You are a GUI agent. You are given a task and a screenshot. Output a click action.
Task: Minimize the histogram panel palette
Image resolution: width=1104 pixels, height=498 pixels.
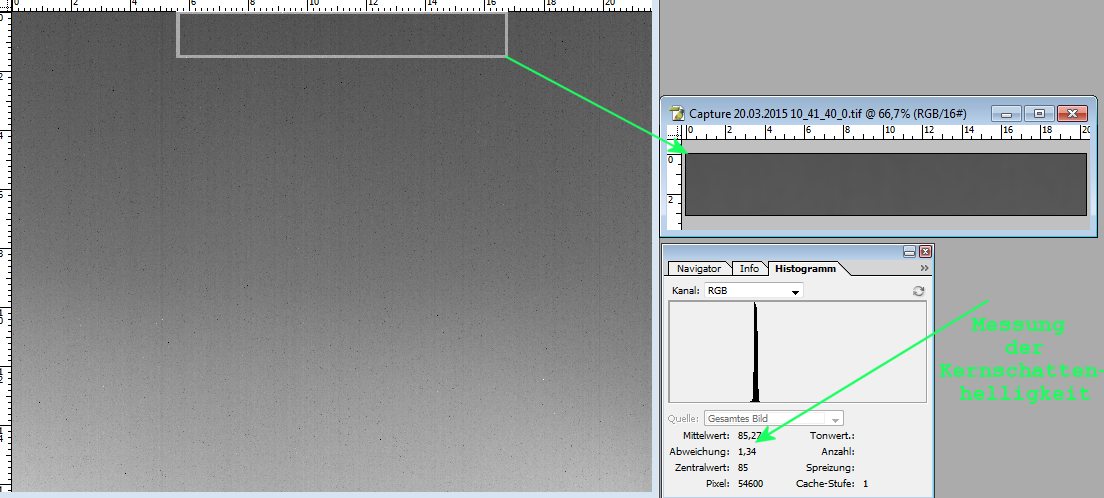910,252
